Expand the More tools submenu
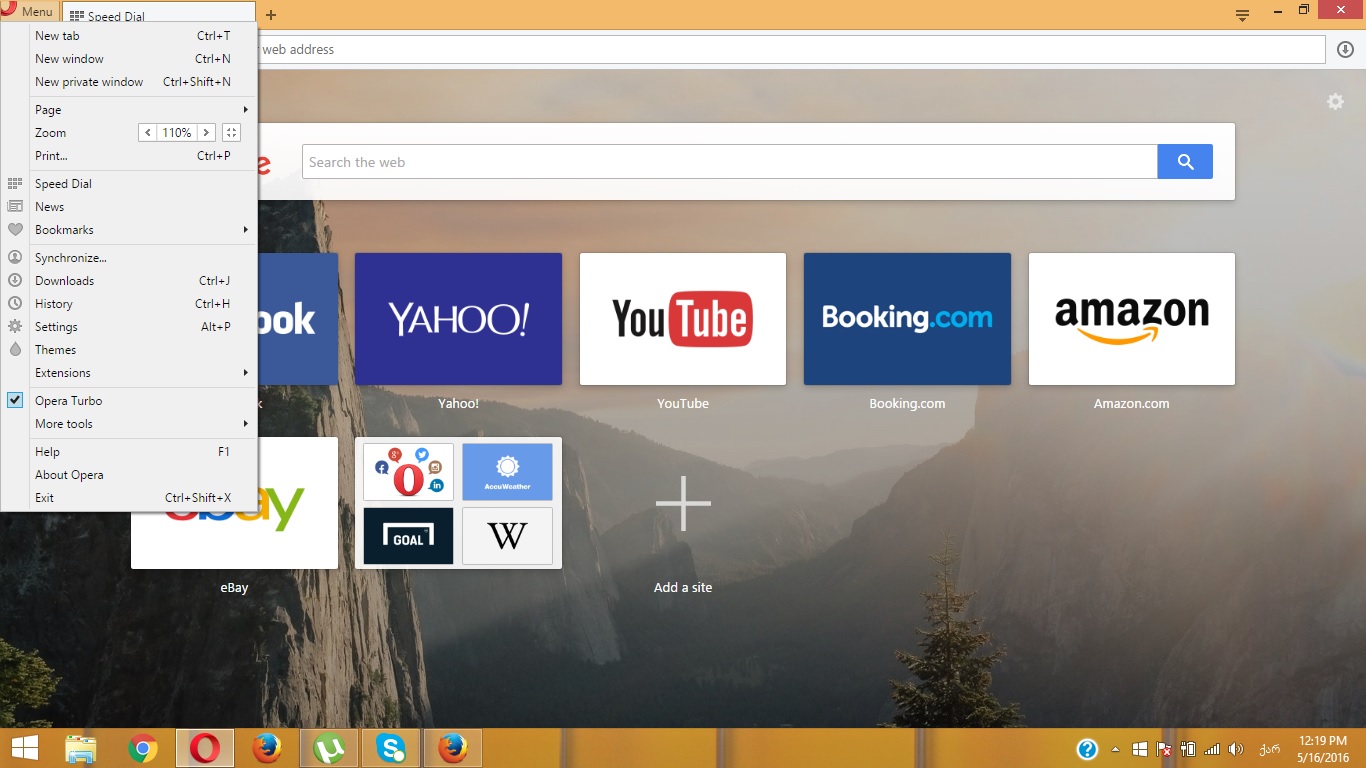The width and height of the screenshot is (1366, 768). coord(130,424)
